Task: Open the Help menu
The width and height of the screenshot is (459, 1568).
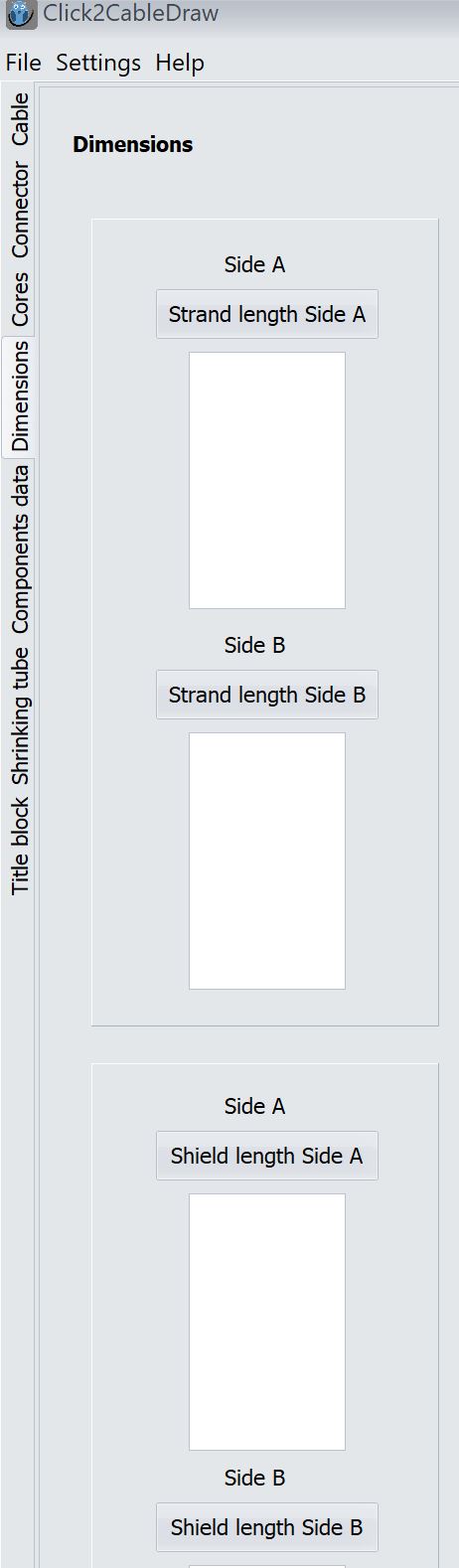Action: click(x=180, y=63)
